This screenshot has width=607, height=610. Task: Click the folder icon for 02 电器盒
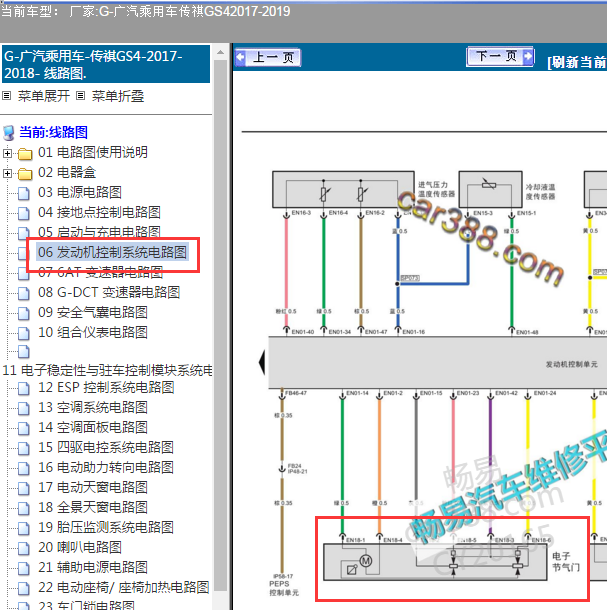tap(25, 174)
